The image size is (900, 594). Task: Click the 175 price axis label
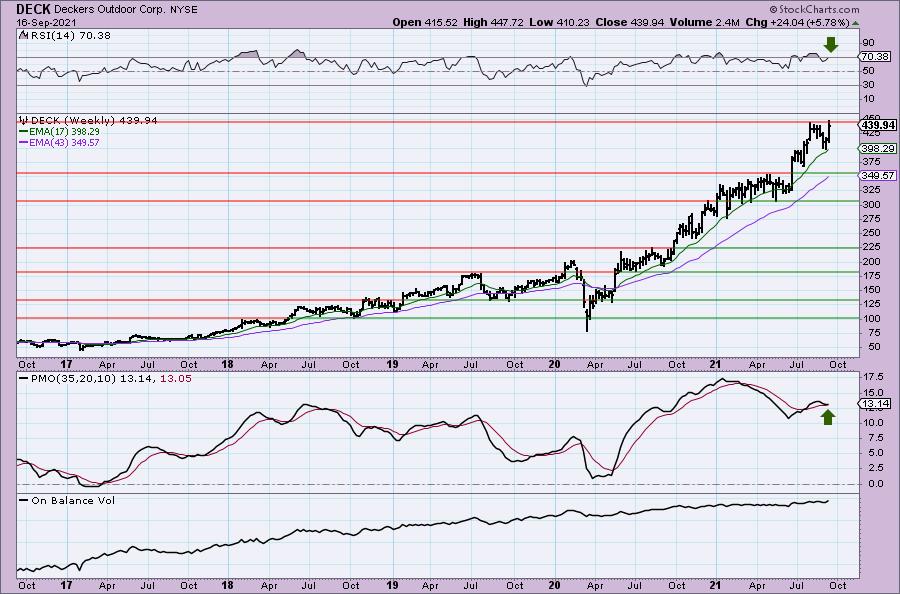(x=871, y=275)
